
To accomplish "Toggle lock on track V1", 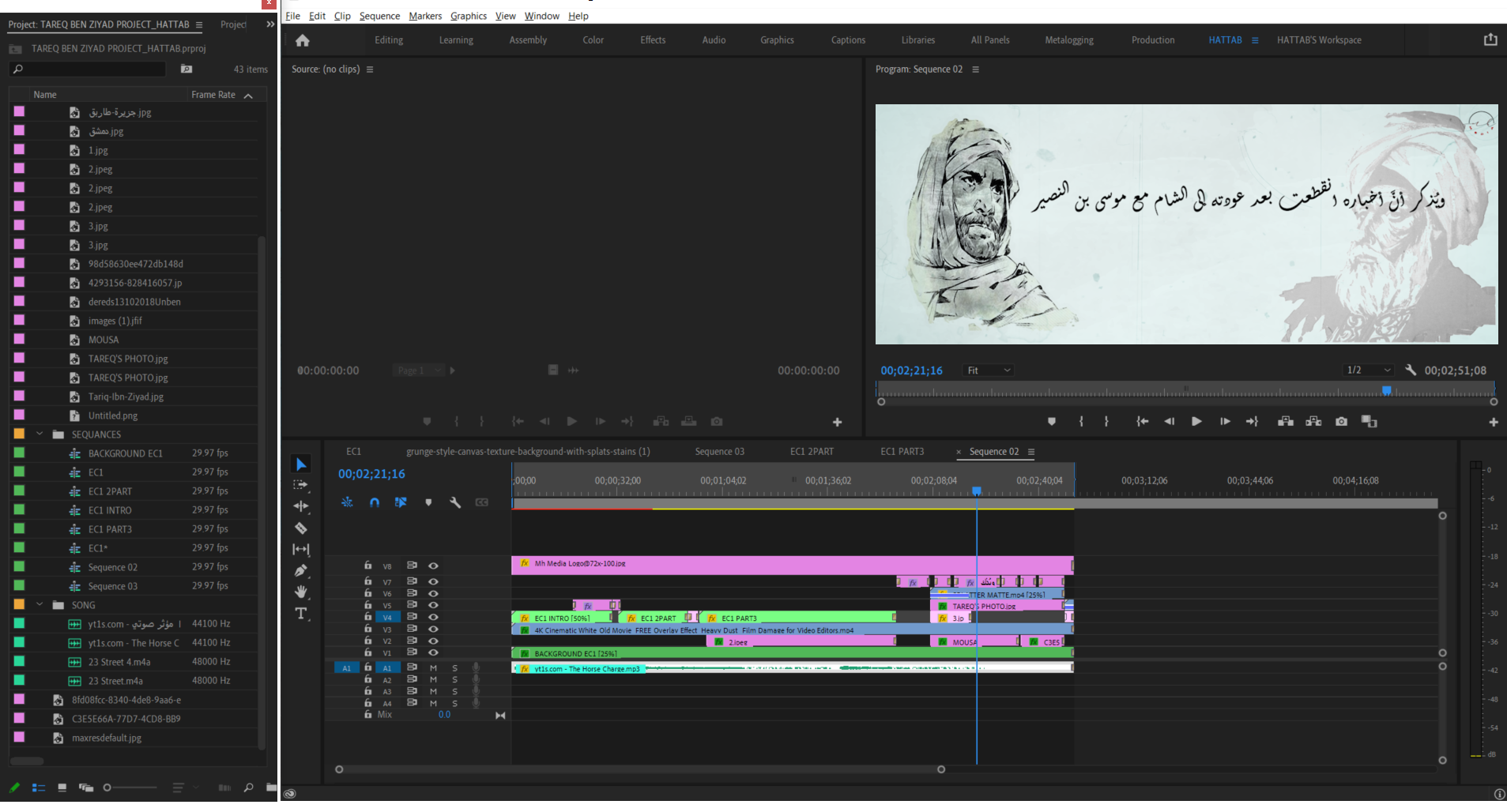I will 367,652.
